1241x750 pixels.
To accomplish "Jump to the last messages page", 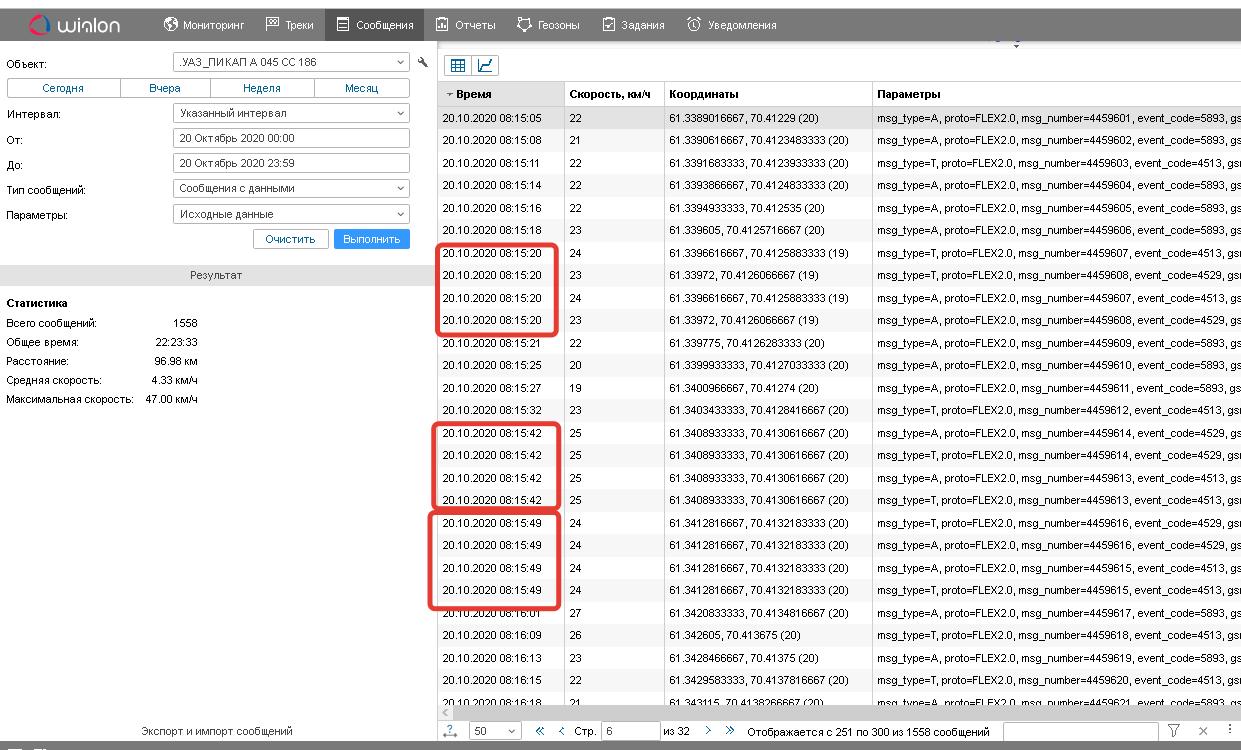I will [x=729, y=731].
